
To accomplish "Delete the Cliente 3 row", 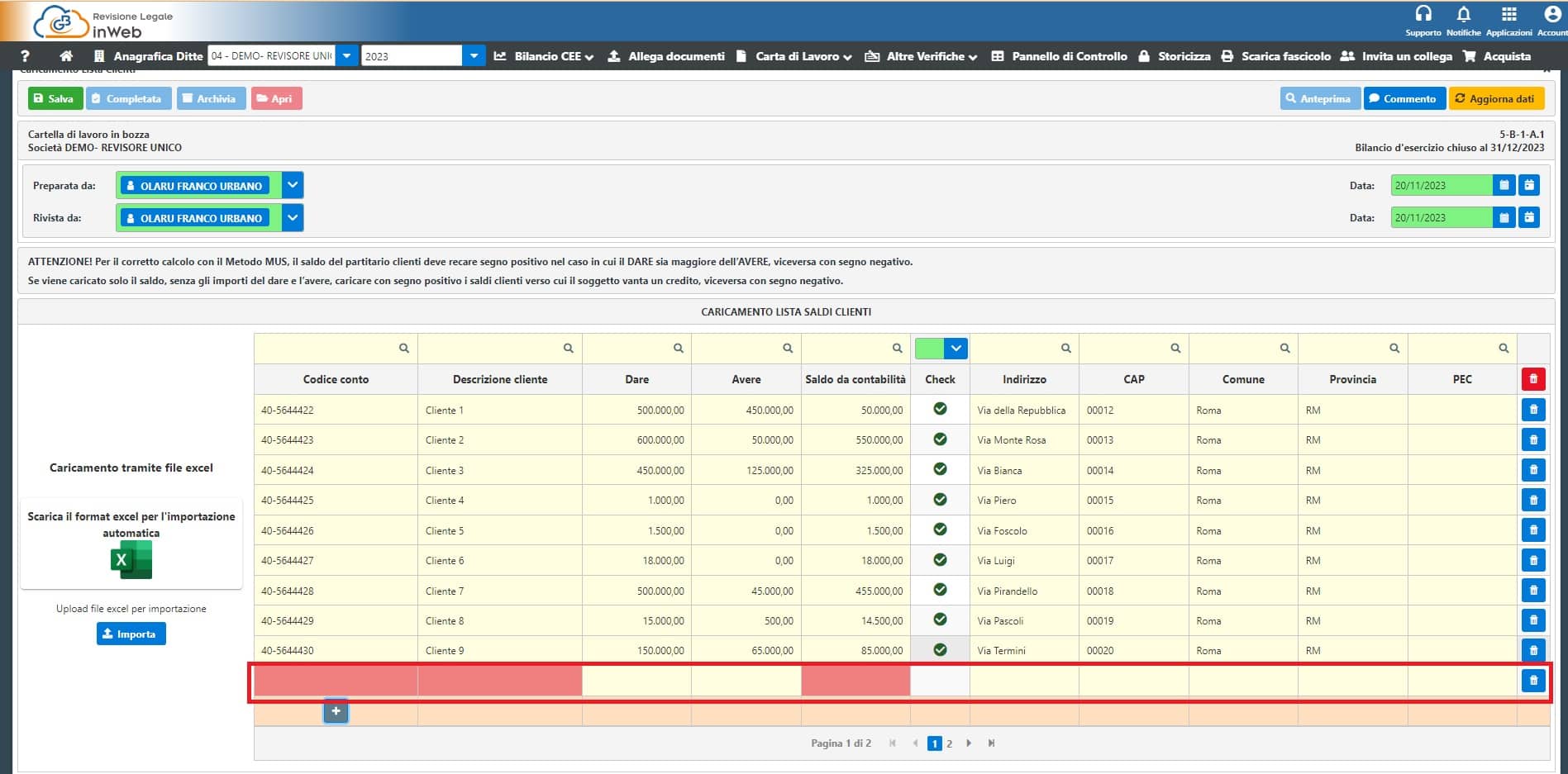I will tap(1533, 470).
